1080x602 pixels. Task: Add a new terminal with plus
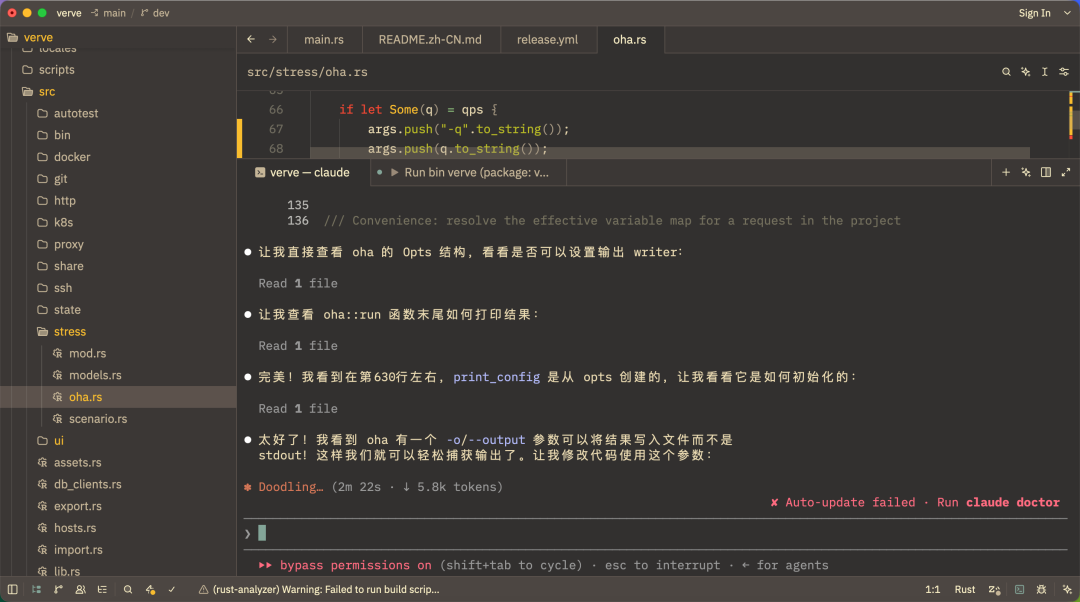coord(1006,172)
